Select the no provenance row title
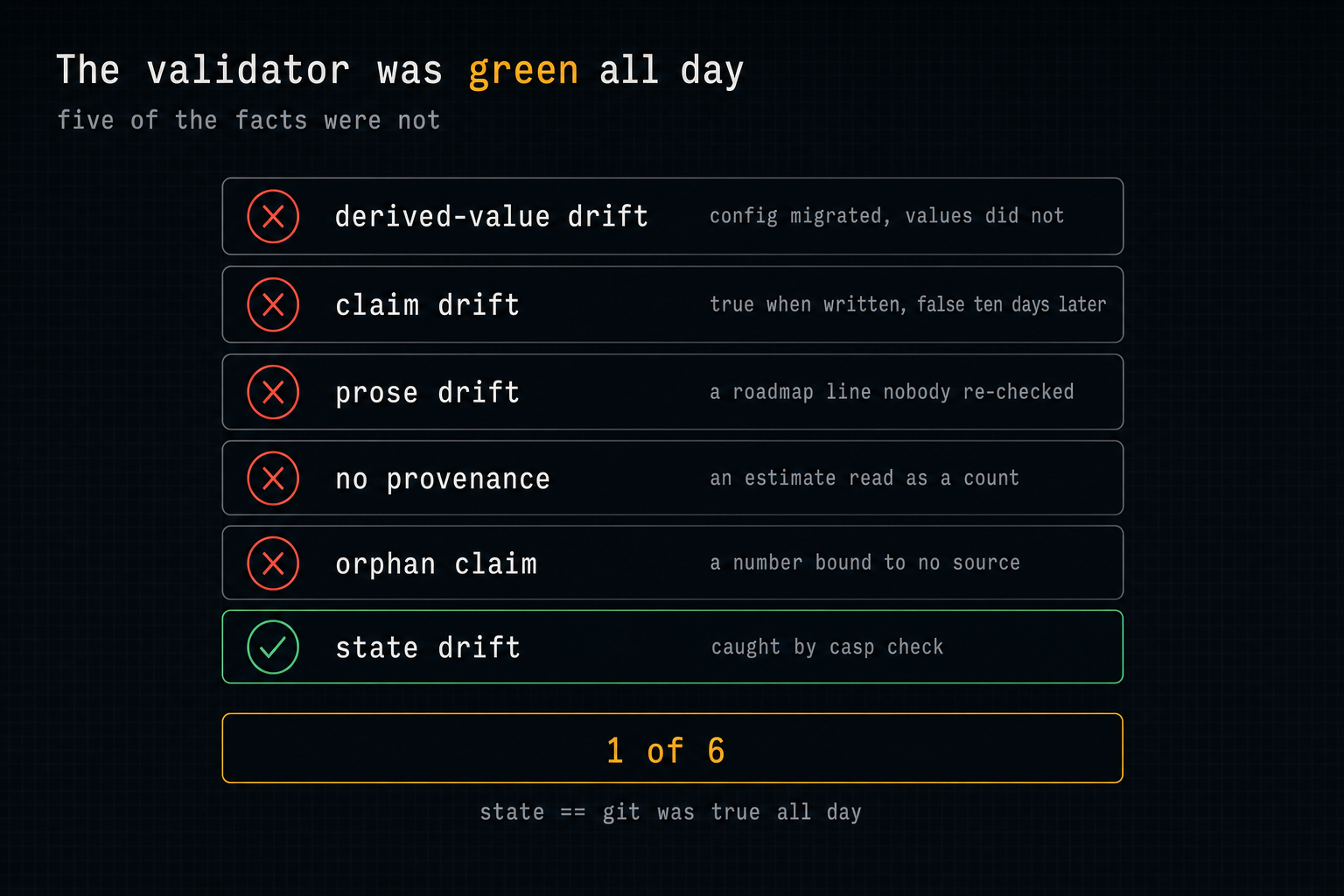Image resolution: width=1344 pixels, height=896 pixels. click(x=443, y=479)
